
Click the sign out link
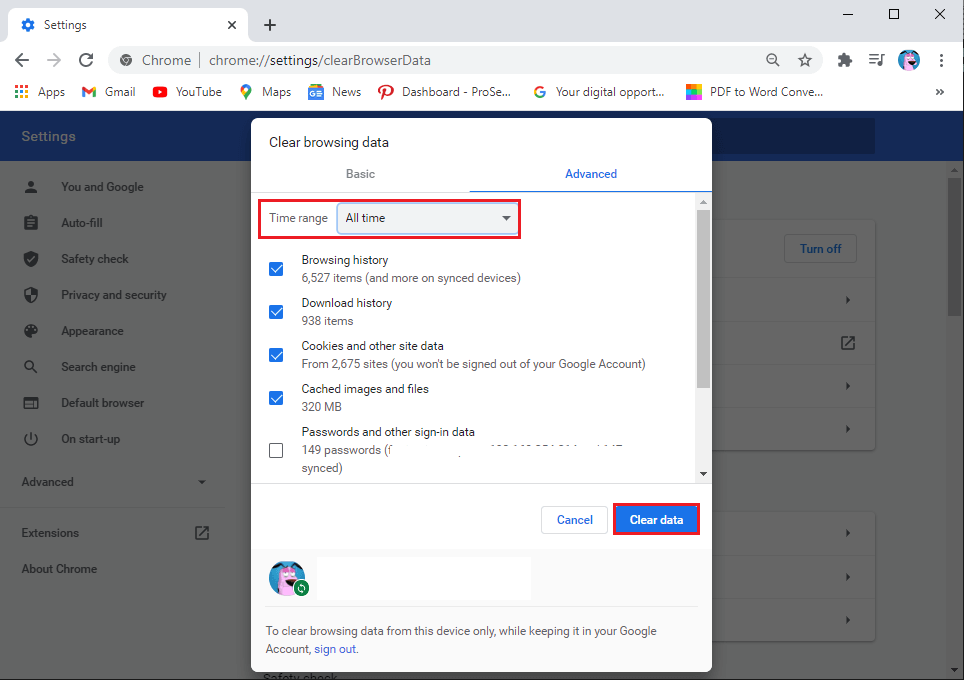pyautogui.click(x=335, y=648)
